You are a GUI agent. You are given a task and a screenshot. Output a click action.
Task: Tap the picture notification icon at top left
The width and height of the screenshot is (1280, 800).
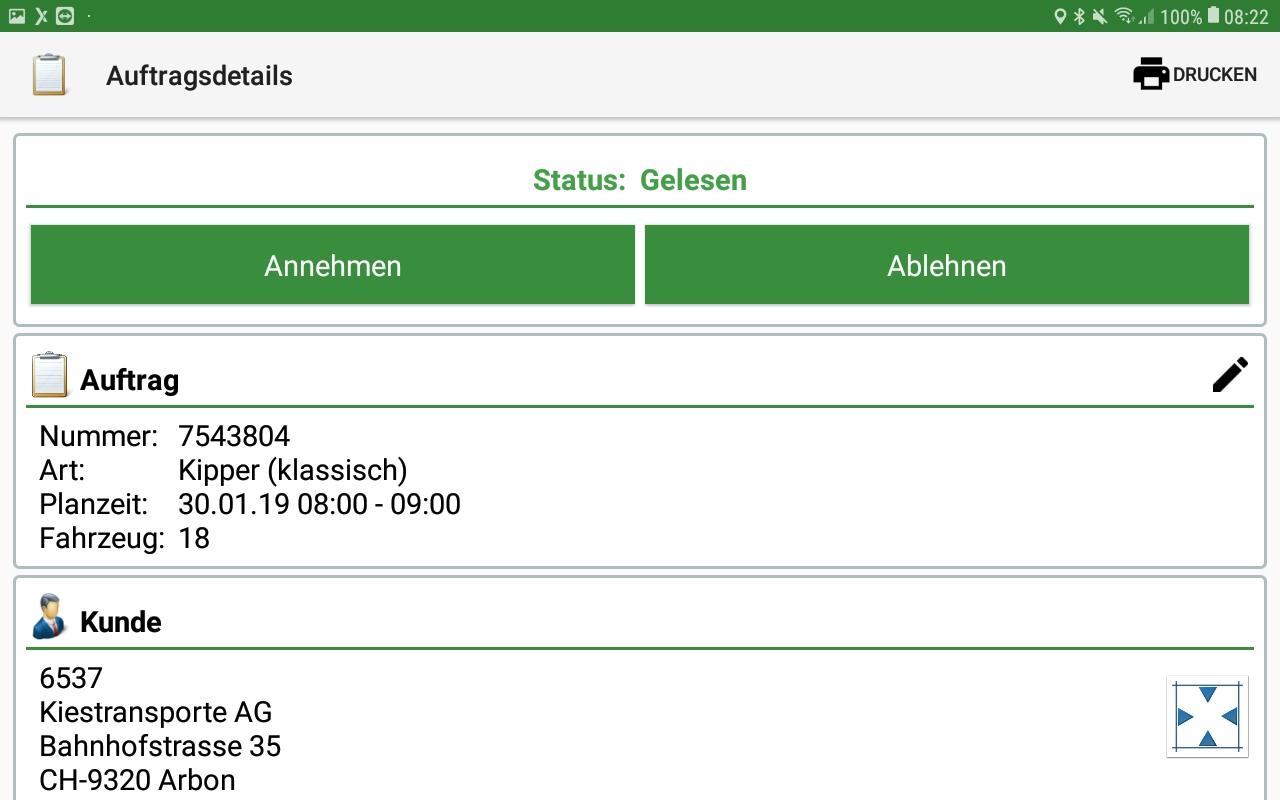click(x=17, y=16)
